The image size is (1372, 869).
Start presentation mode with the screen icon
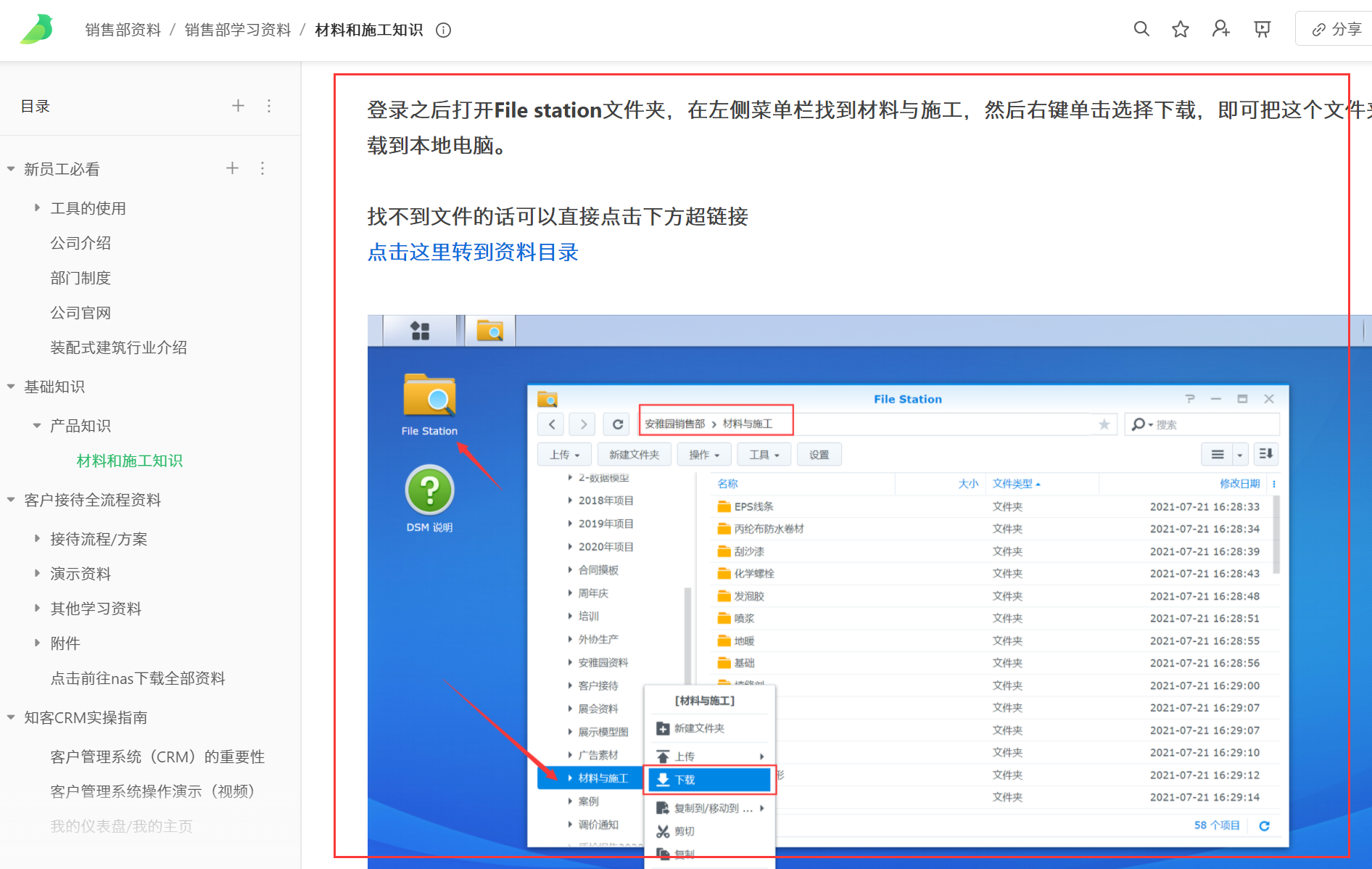pyautogui.click(x=1263, y=29)
